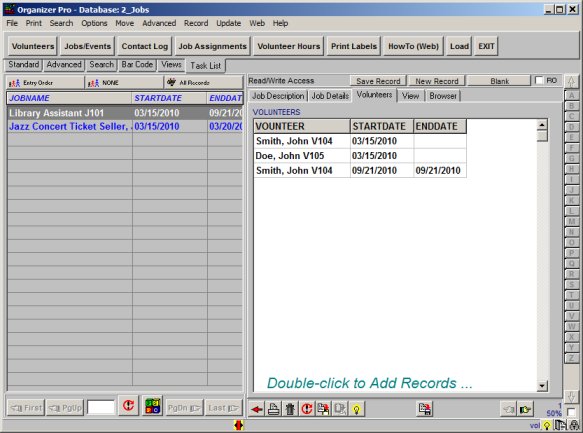Switch to the Browser tab
The image size is (583, 433).
(x=443, y=96)
